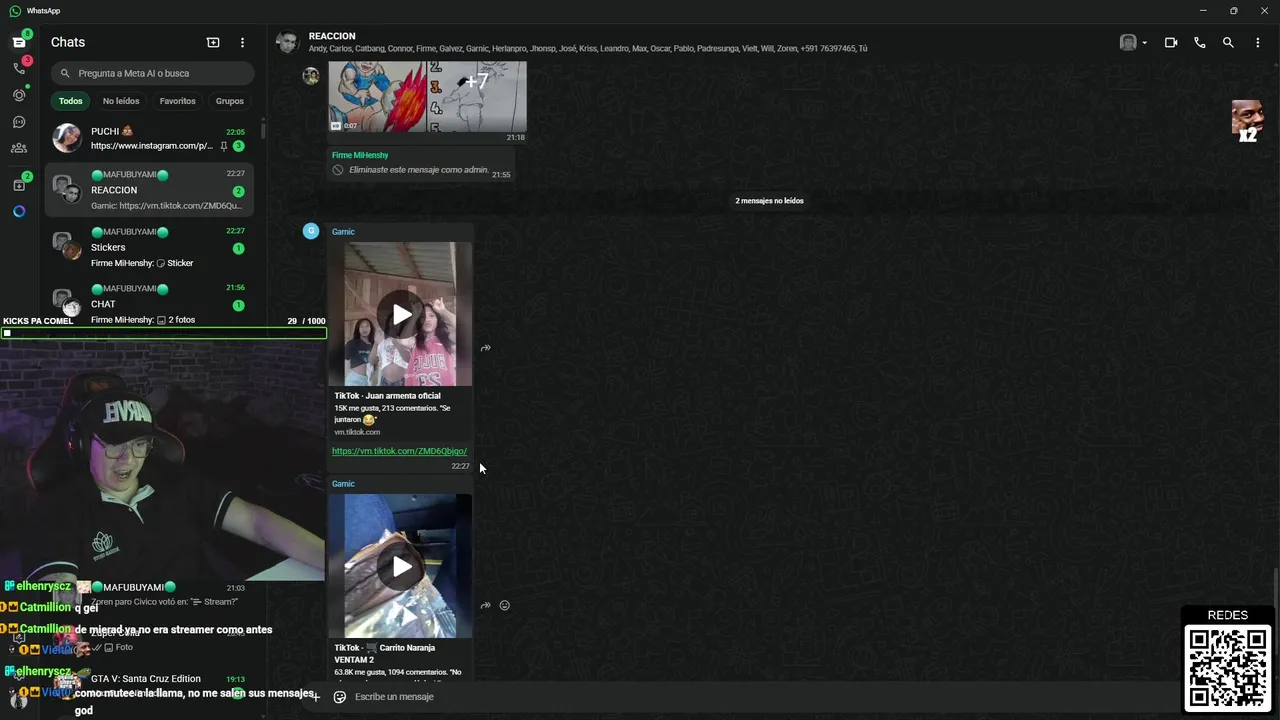Screen dimensions: 1280x720
Task: Focus the Pregunta a Meta AI search field
Action: point(152,73)
